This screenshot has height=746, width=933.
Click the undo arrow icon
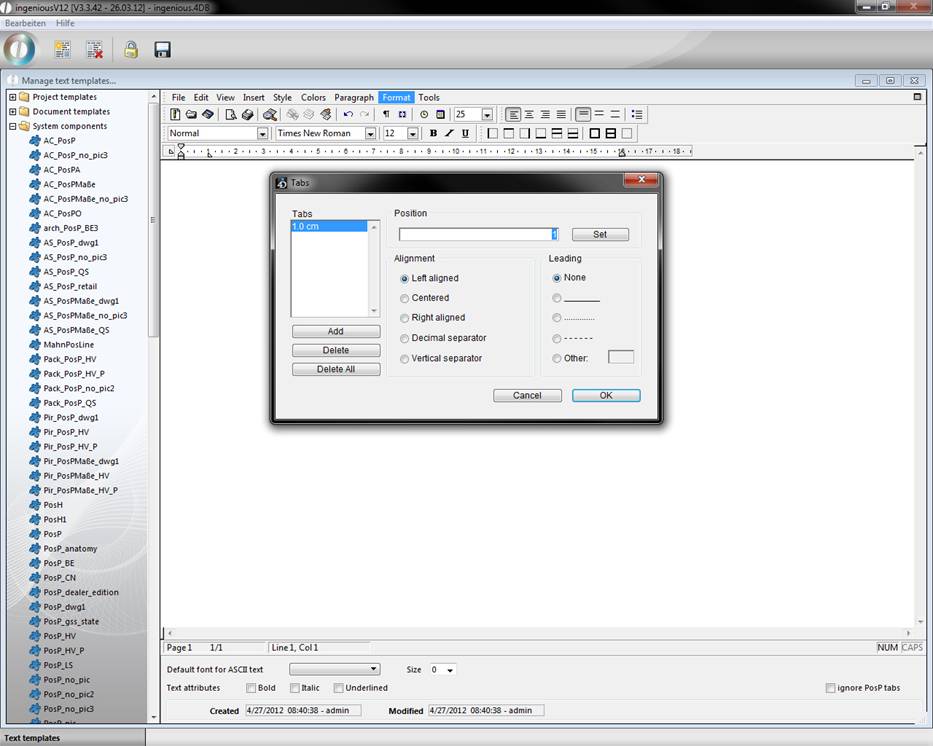click(x=348, y=115)
